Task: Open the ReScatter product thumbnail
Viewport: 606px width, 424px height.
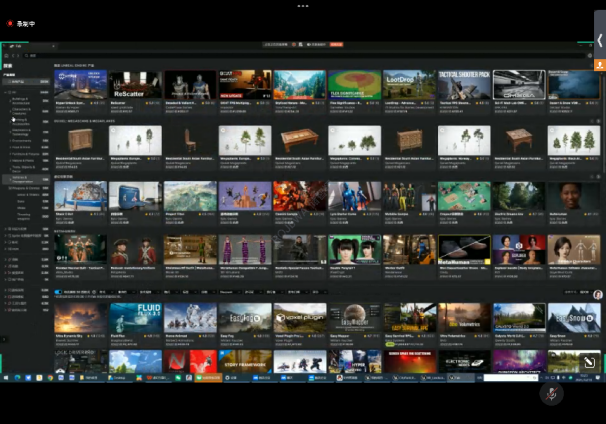Action: tap(135, 85)
